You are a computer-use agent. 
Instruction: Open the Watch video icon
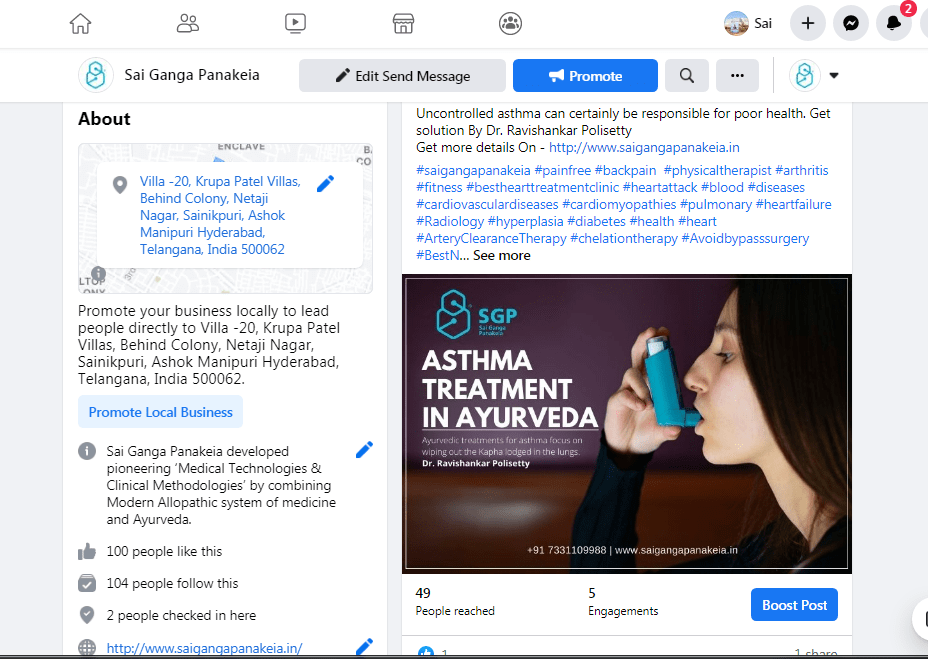295,24
